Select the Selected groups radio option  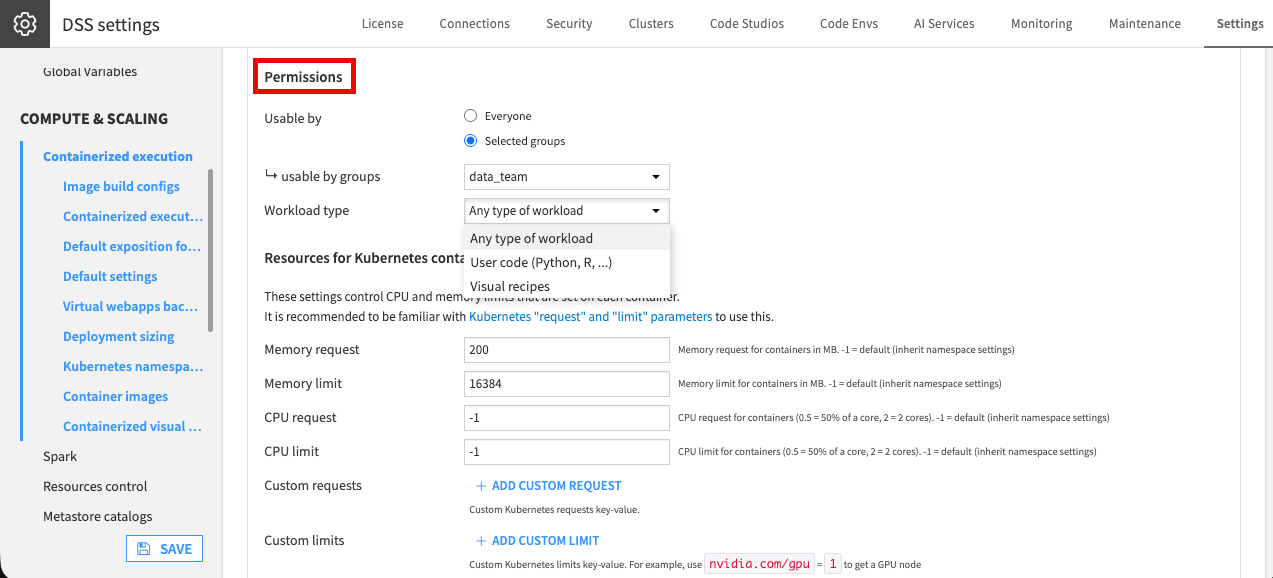tap(470, 141)
